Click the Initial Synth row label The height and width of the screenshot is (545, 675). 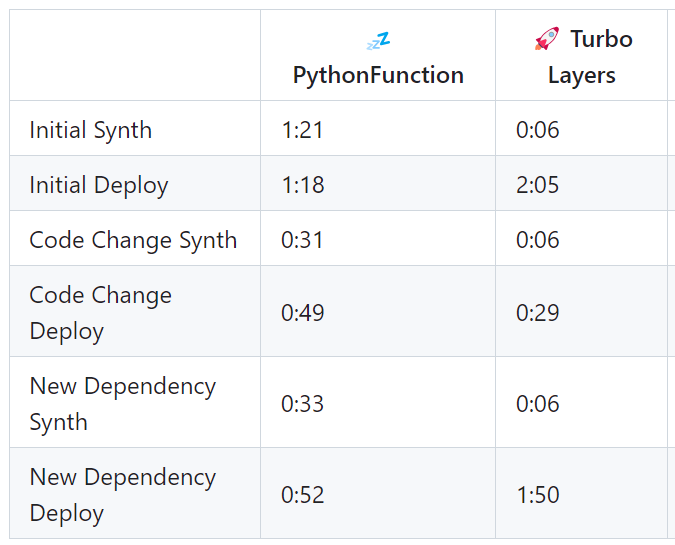coord(91,130)
